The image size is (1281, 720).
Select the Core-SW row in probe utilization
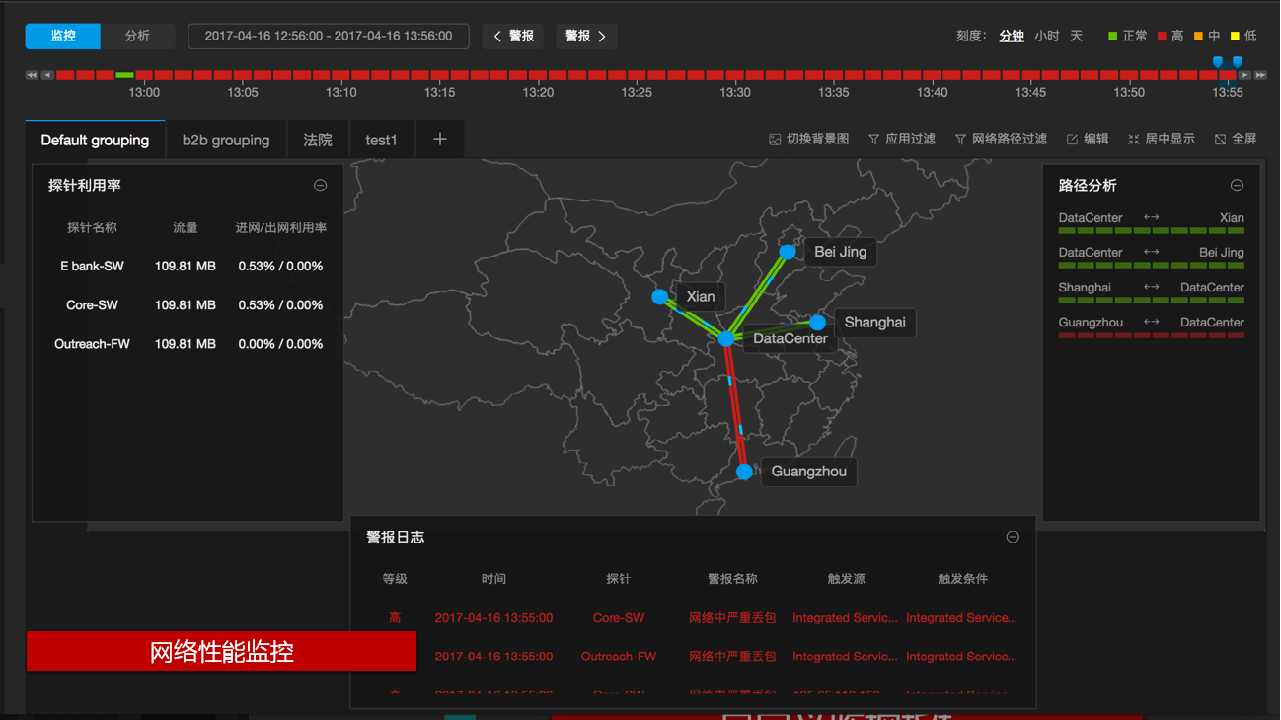pyautogui.click(x=188, y=305)
